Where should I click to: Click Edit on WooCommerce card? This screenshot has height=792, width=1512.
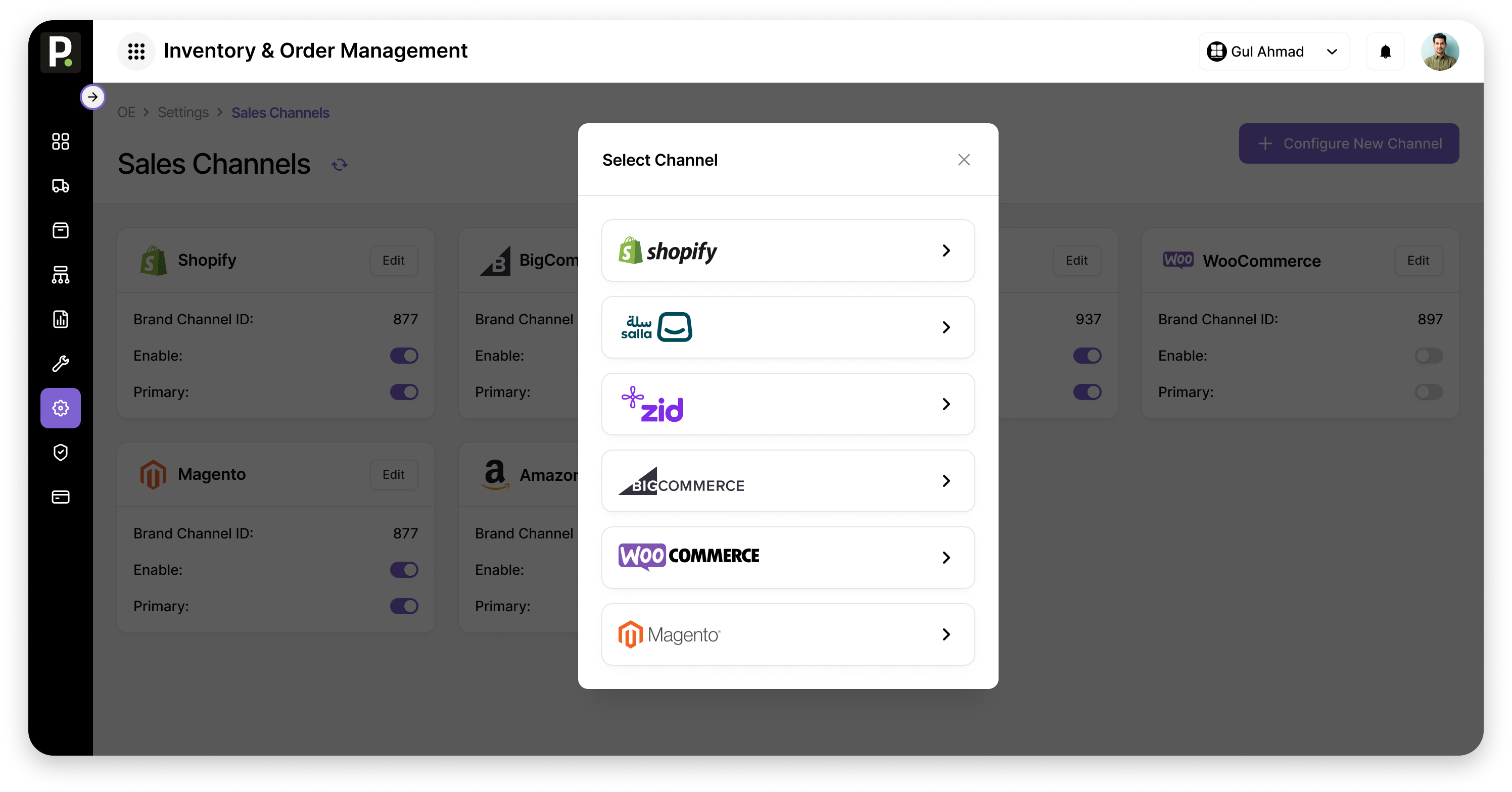tap(1419, 260)
